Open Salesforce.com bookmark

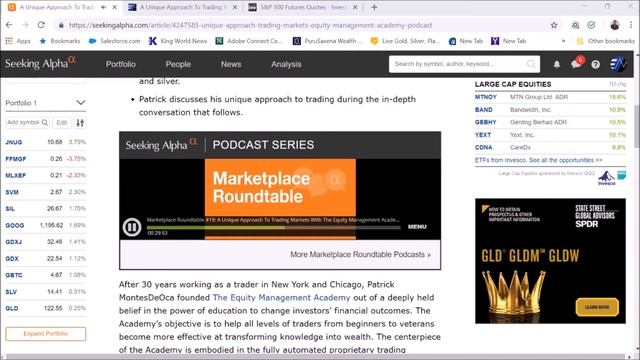click(x=115, y=41)
